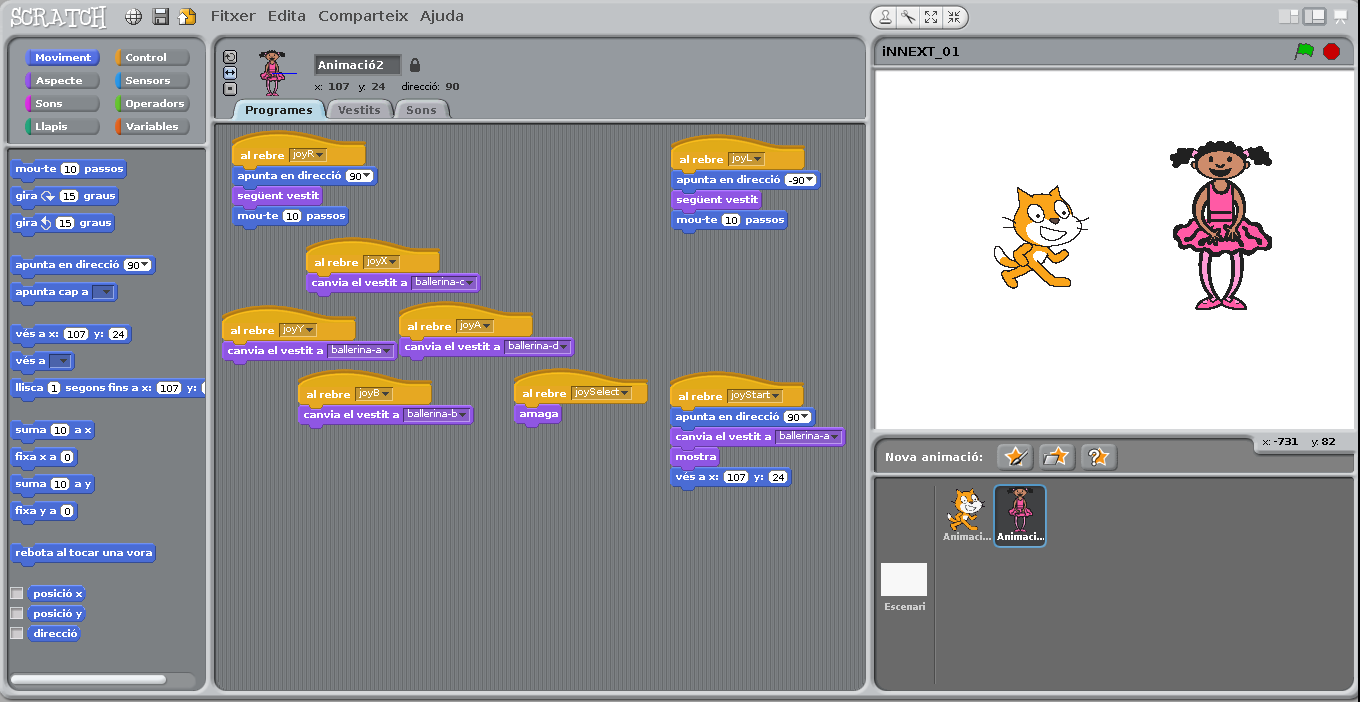This screenshot has height=702, width=1360.
Task: Paint a new sprite with the brush-star button
Action: click(1015, 457)
